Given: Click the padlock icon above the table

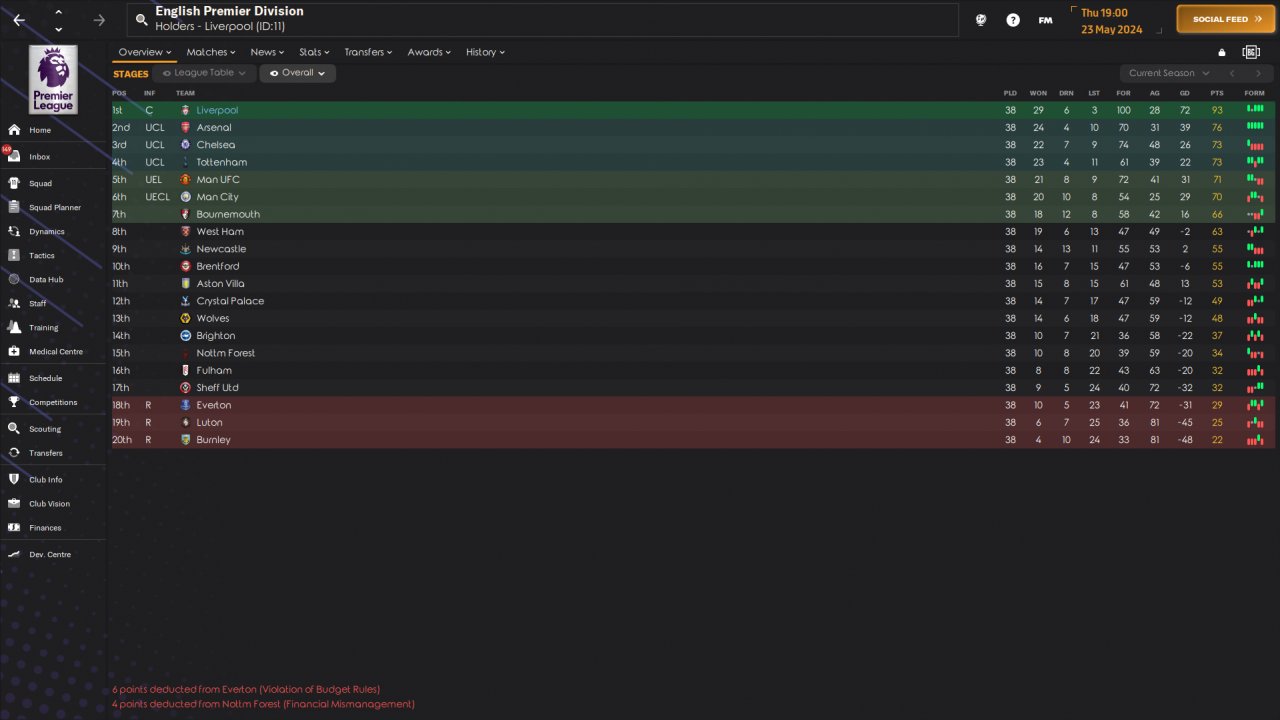Looking at the screenshot, I should coord(1221,52).
